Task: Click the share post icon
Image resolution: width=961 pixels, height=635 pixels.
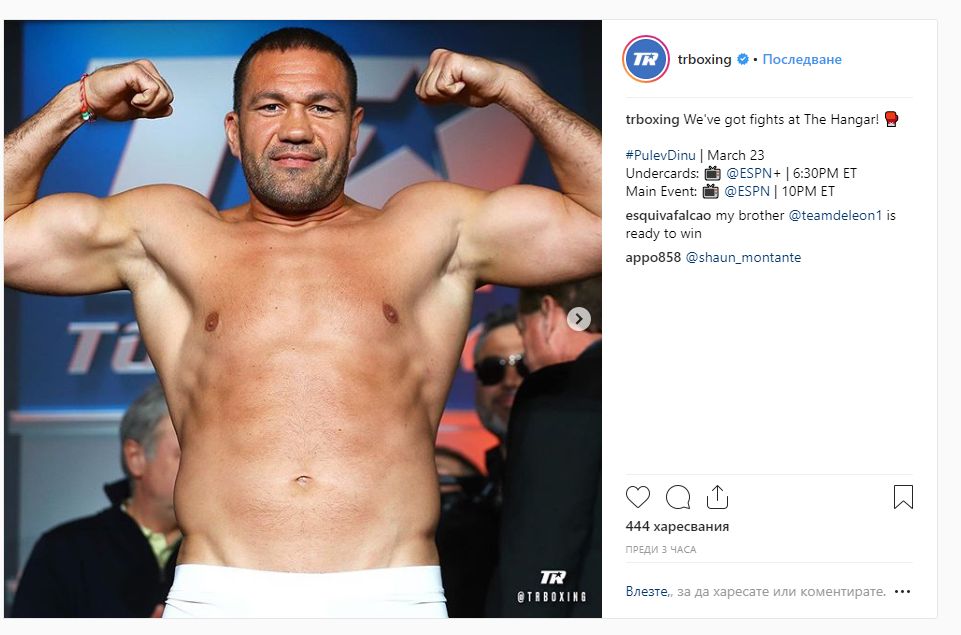Action: pos(716,497)
